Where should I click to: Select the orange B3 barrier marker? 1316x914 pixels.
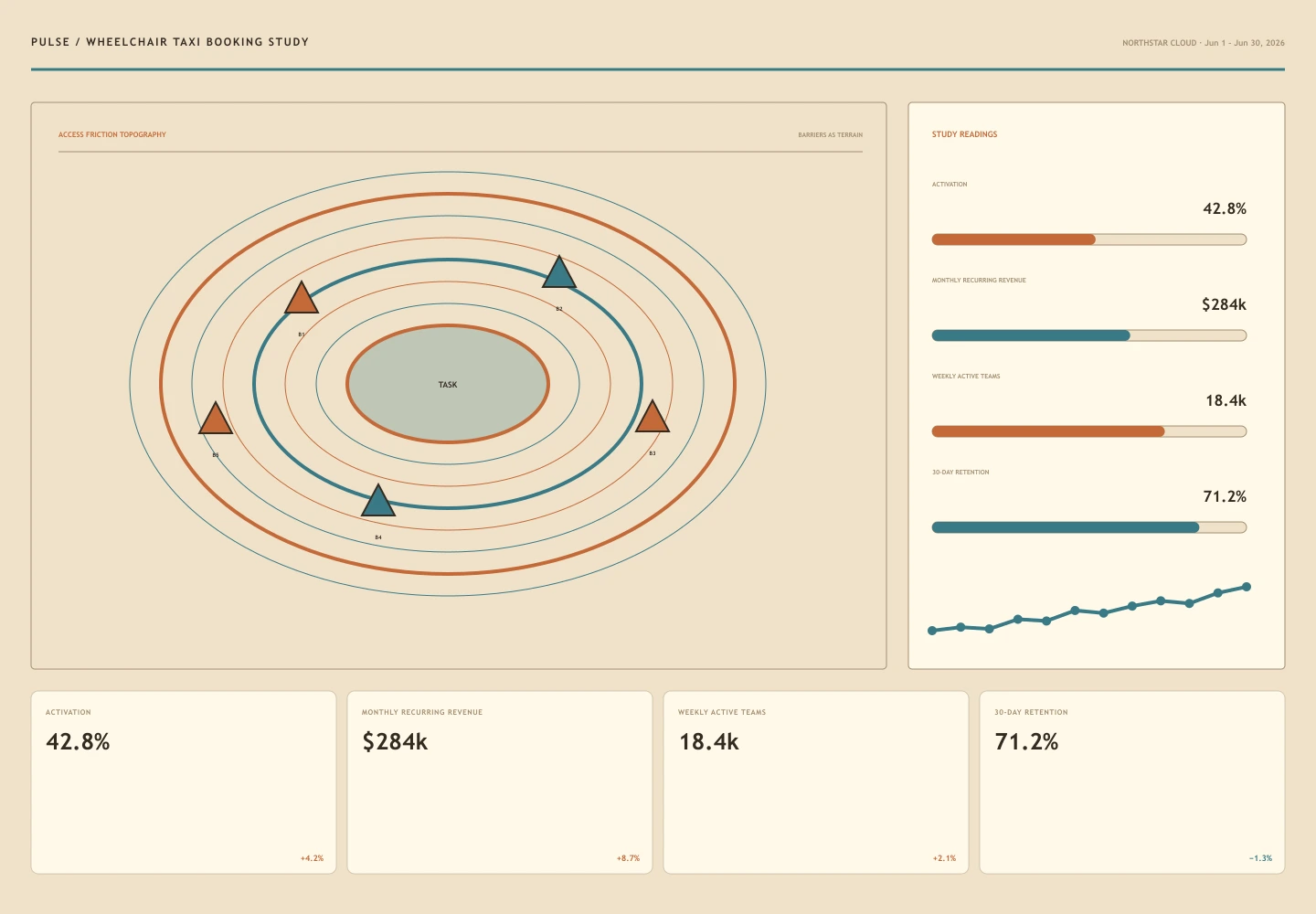click(x=653, y=418)
